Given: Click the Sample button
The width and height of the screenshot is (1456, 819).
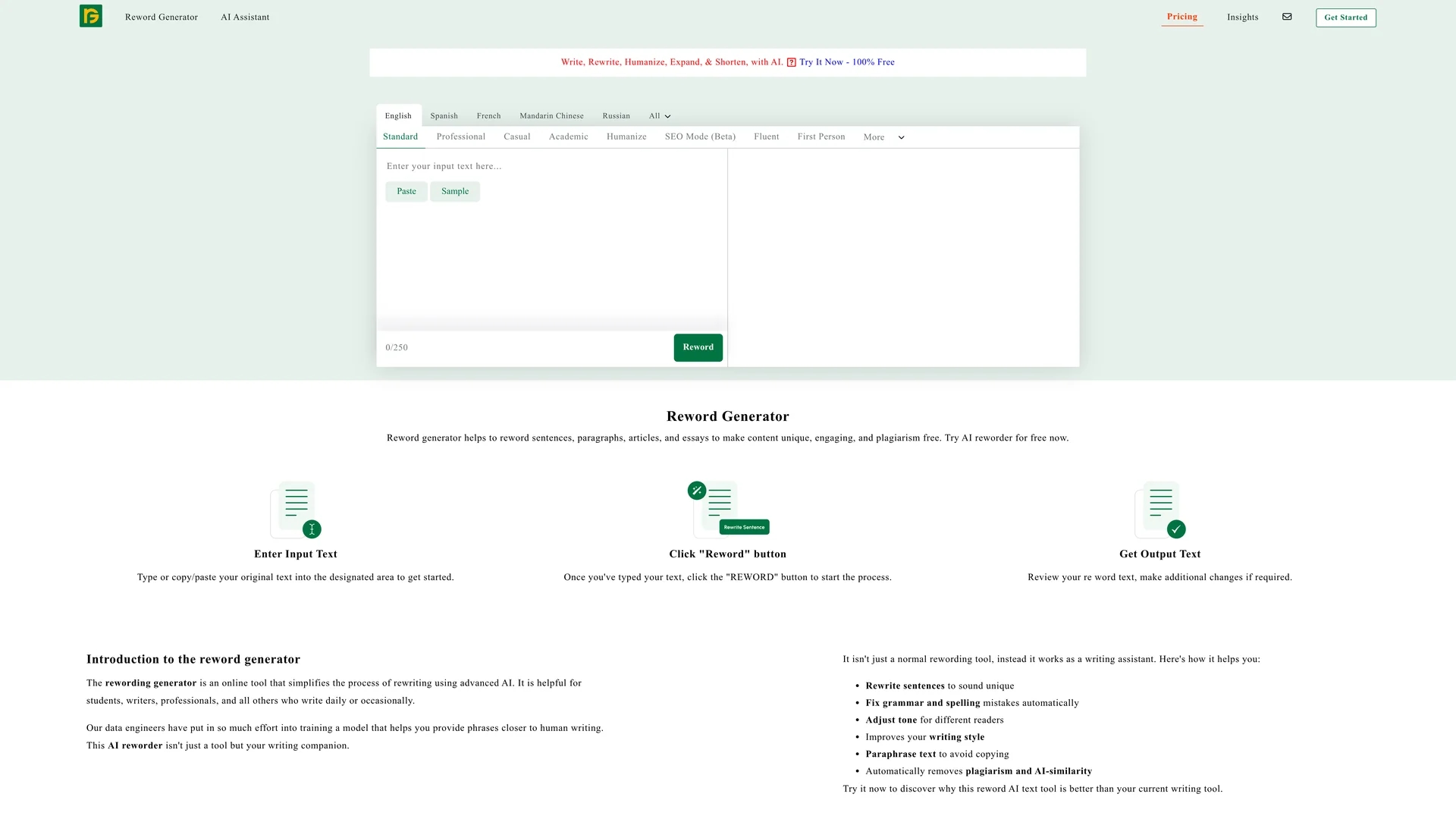Looking at the screenshot, I should [455, 192].
